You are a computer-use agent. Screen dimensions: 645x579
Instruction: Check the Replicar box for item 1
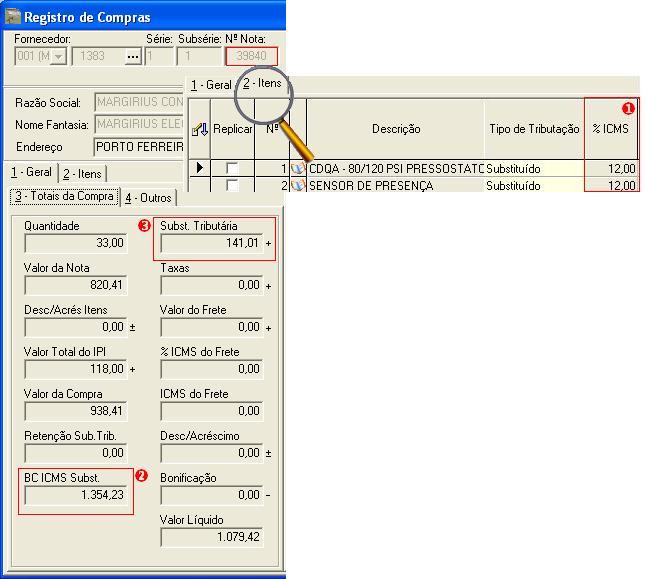pyautogui.click(x=232, y=169)
